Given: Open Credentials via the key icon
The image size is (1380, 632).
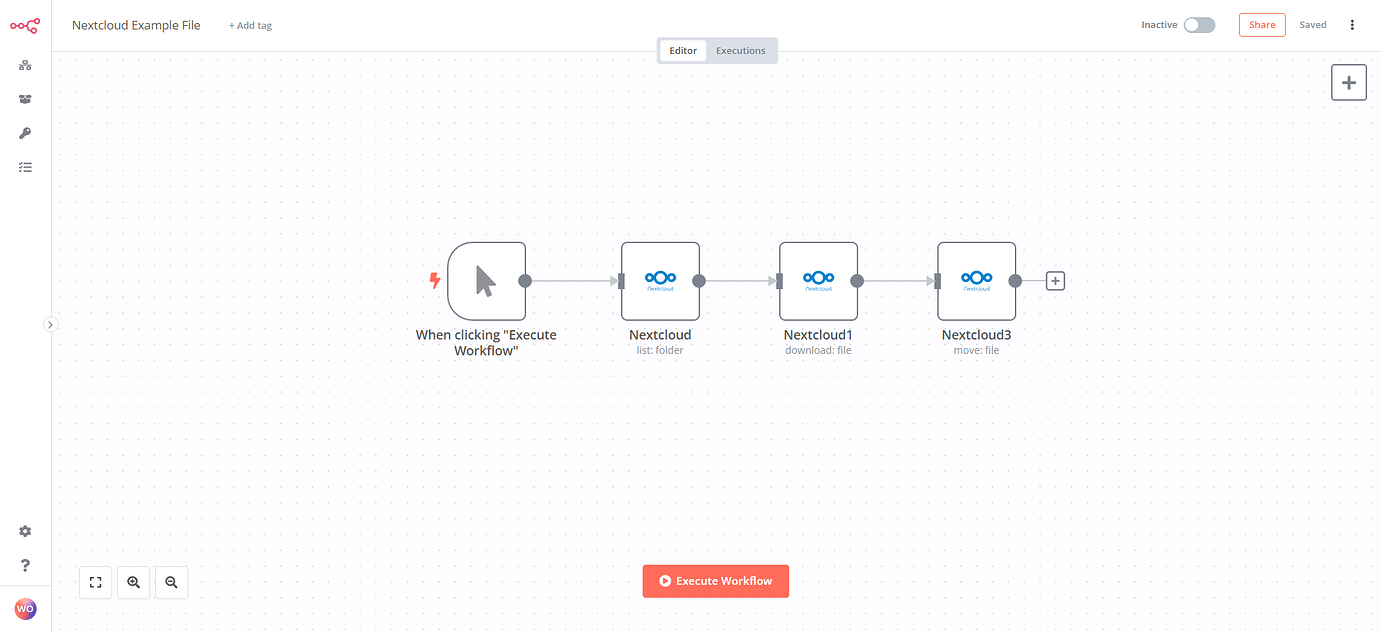Looking at the screenshot, I should coord(24,132).
